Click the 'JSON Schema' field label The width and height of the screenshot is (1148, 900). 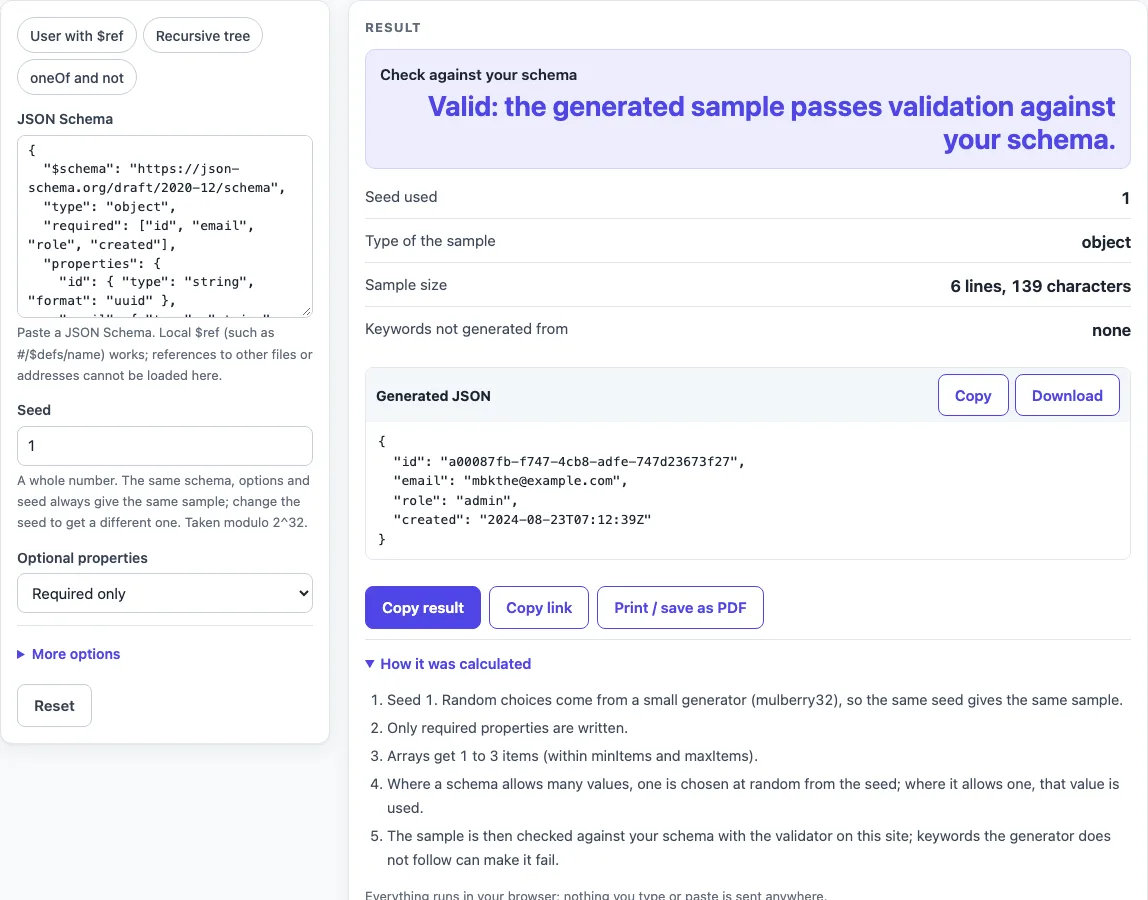pyautogui.click(x=65, y=119)
